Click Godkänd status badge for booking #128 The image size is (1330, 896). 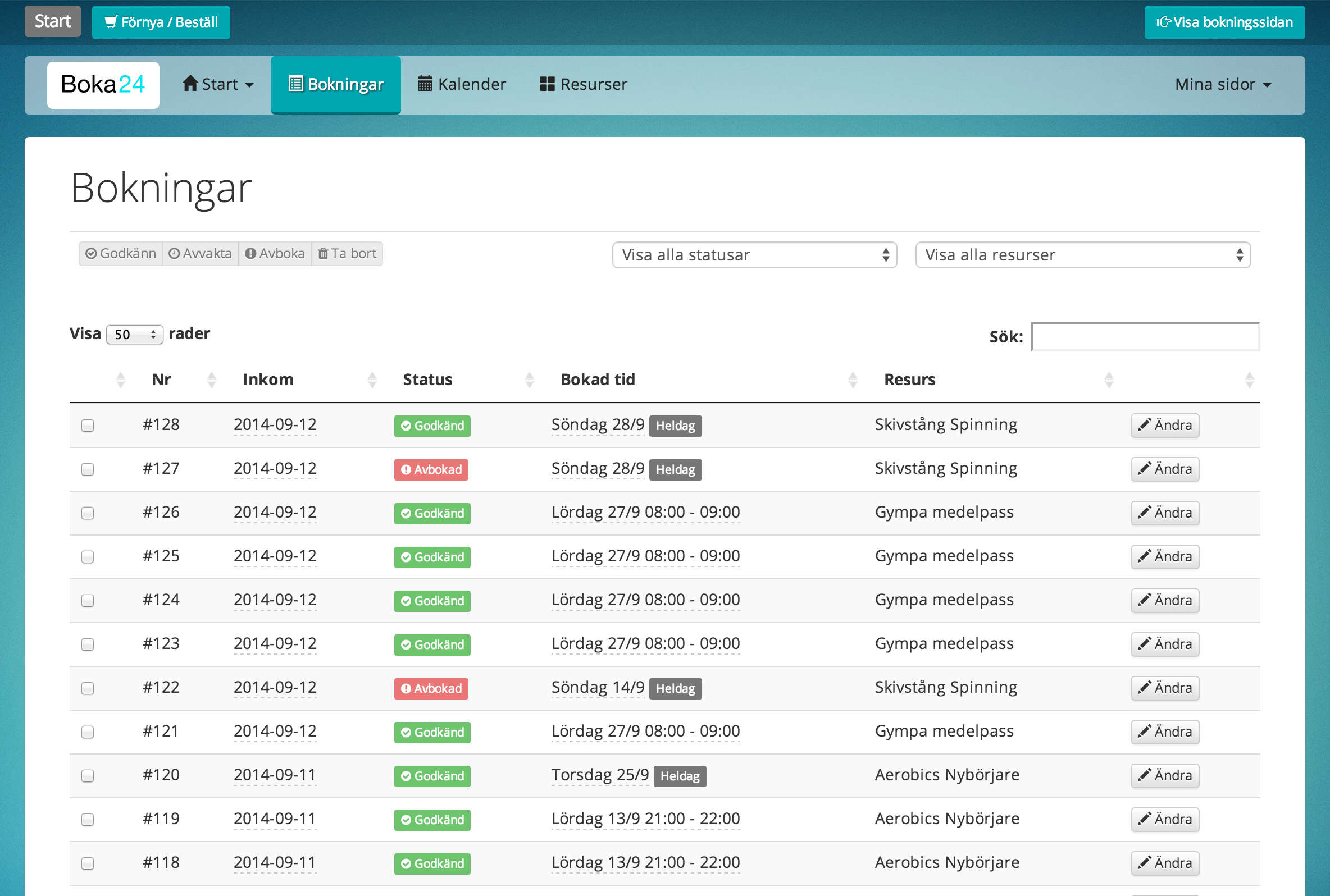(432, 426)
